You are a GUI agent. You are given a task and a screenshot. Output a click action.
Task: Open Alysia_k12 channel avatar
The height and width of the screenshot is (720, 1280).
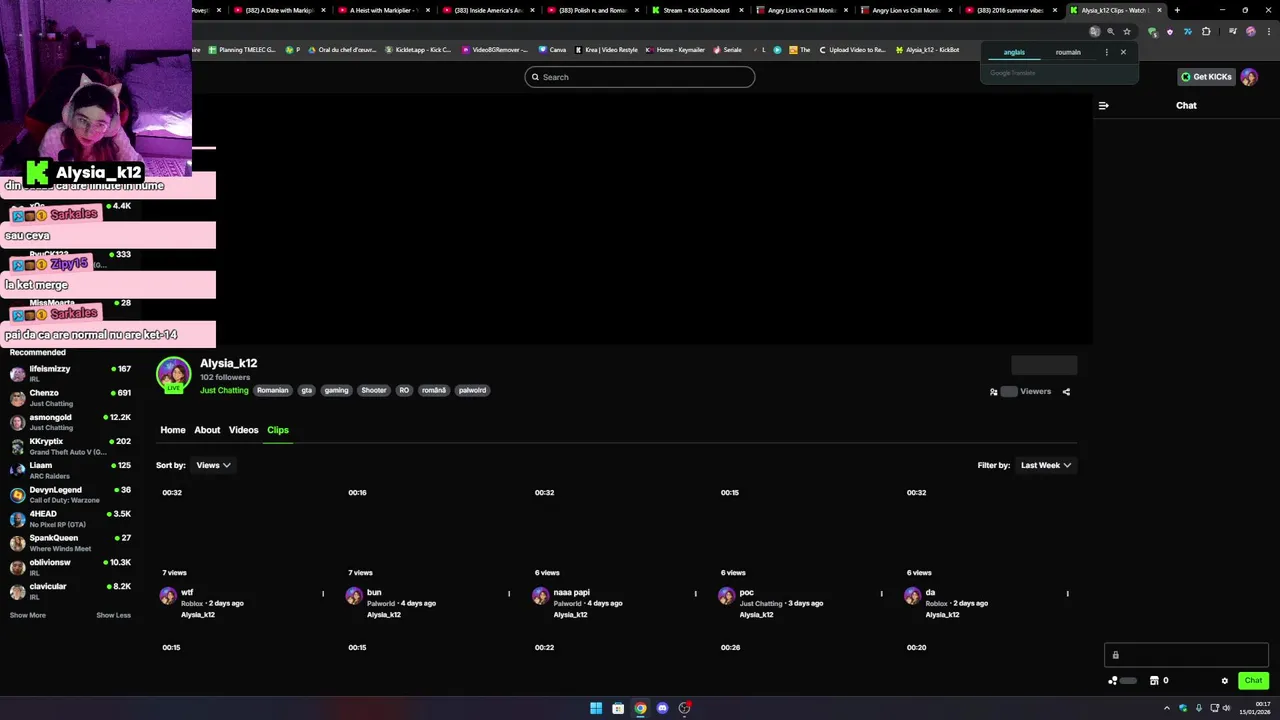click(173, 374)
